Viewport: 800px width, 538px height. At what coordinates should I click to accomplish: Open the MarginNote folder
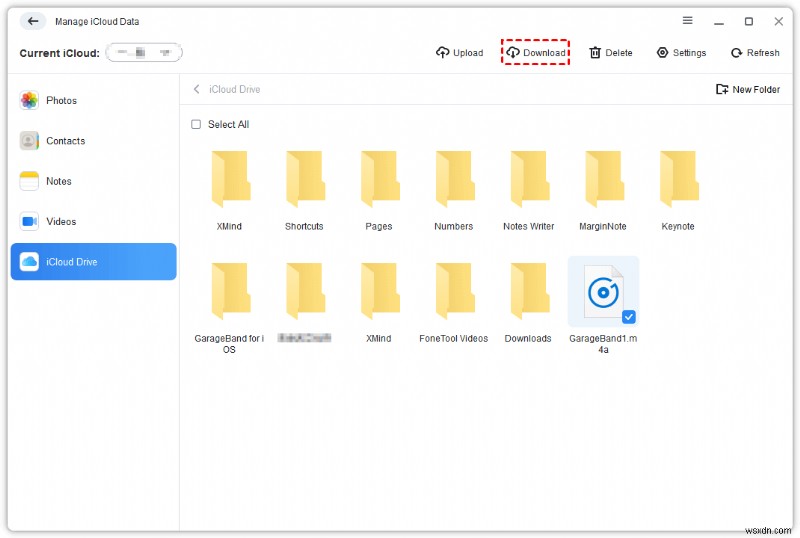(604, 179)
